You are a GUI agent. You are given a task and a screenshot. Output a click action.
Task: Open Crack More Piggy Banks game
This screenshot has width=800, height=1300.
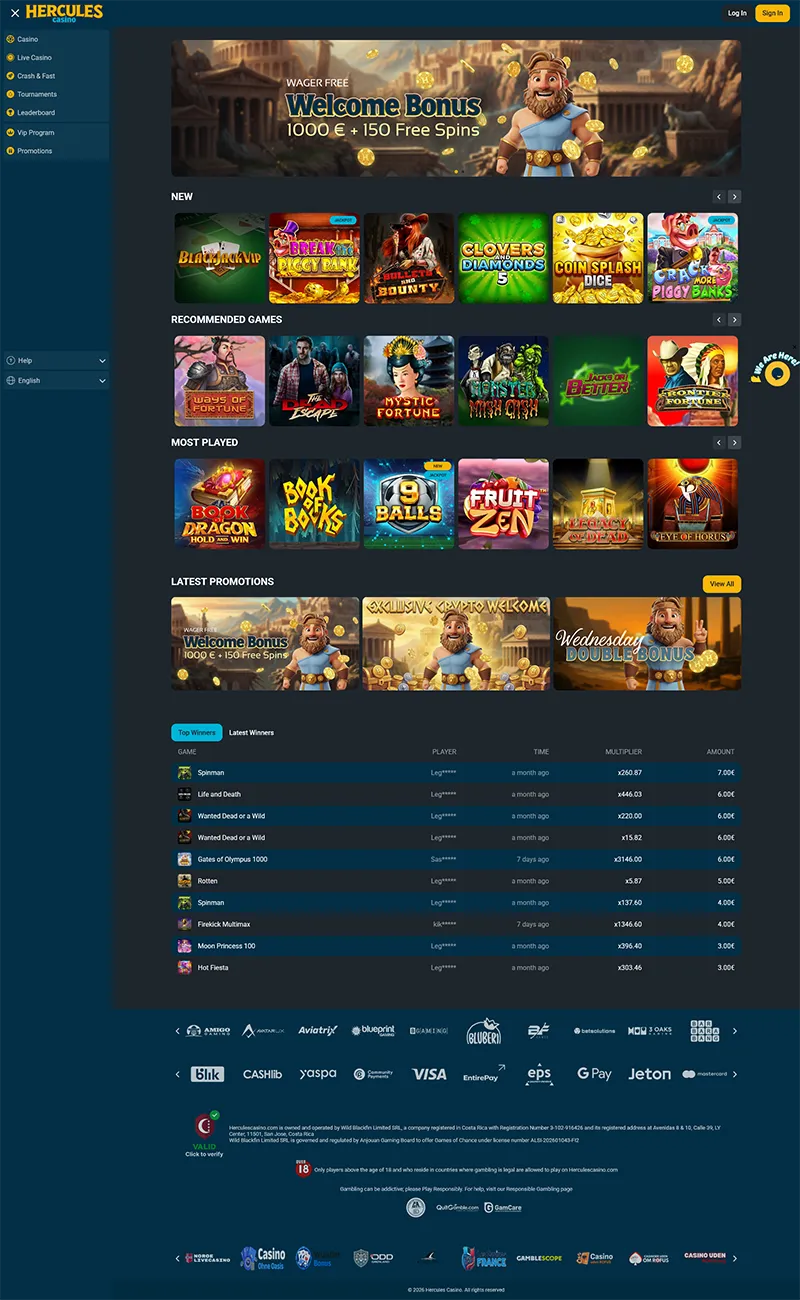pyautogui.click(x=692, y=258)
